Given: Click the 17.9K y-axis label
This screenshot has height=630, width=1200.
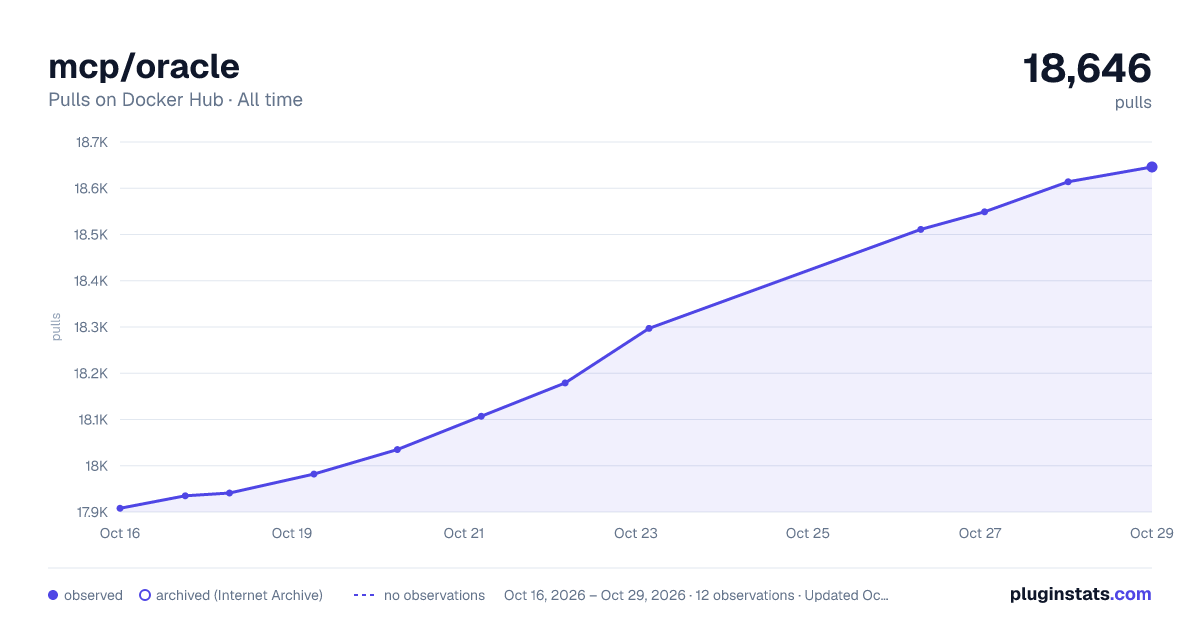Looking at the screenshot, I should [92, 512].
